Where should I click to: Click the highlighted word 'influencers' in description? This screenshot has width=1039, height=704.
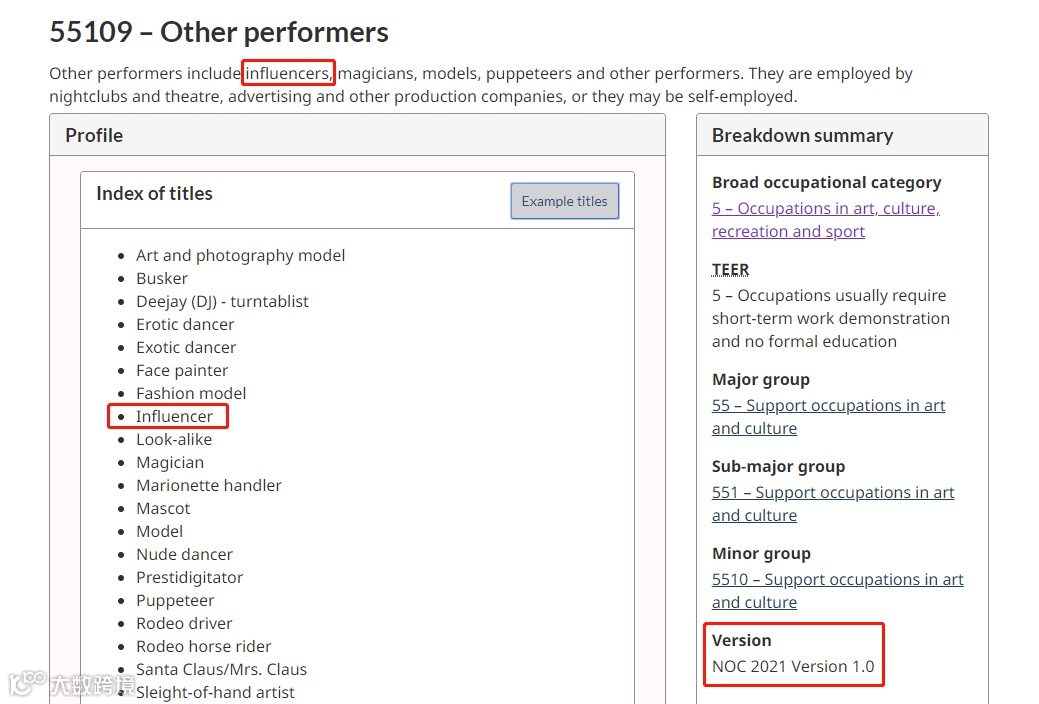288,74
